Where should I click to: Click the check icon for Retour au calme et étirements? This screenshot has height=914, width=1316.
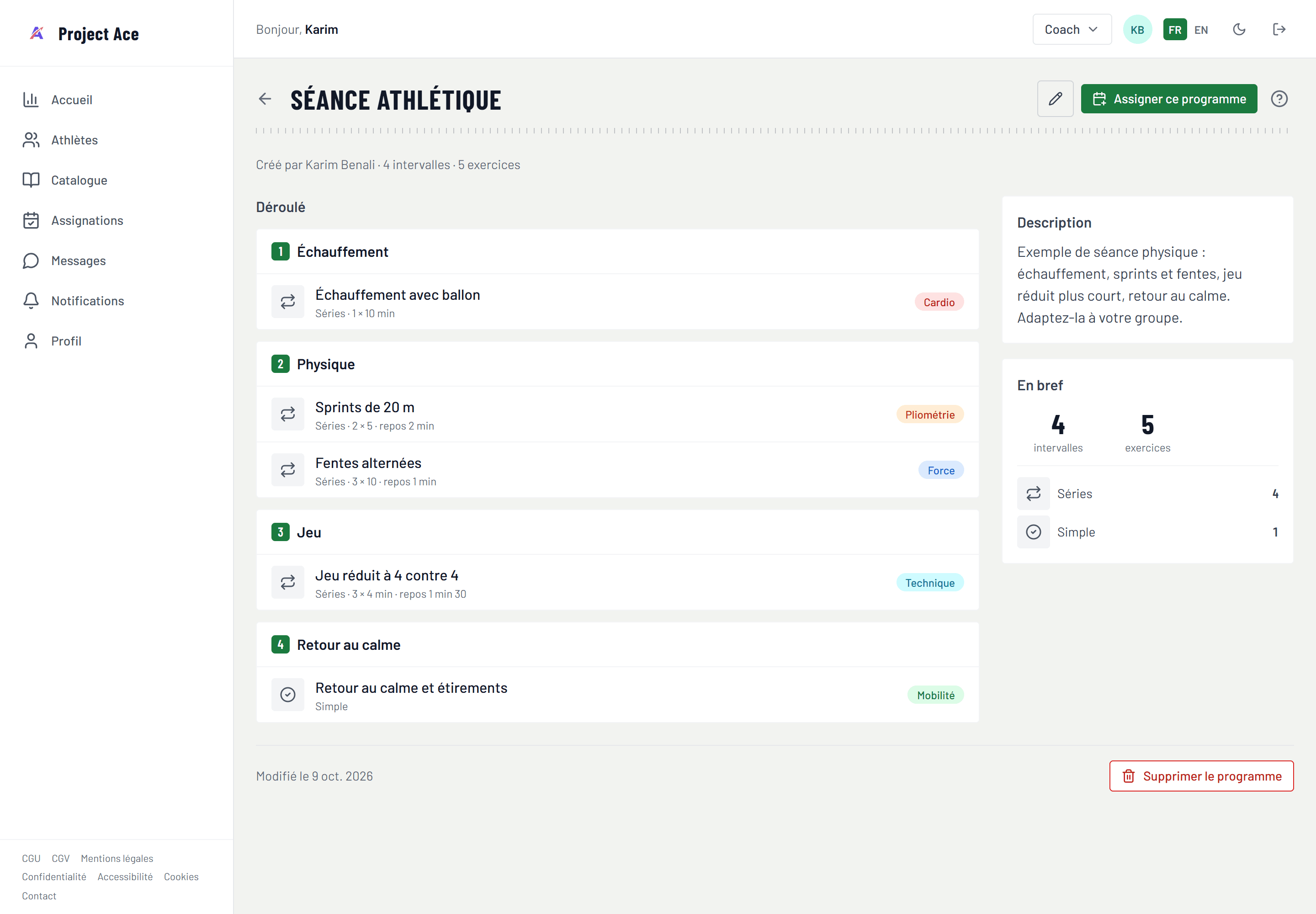point(287,695)
